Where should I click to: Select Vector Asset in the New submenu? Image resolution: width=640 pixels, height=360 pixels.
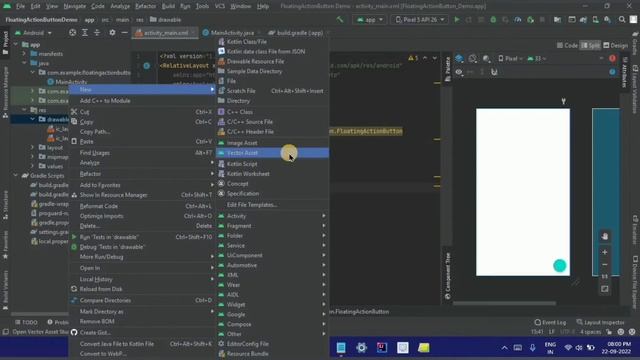[x=272, y=153]
